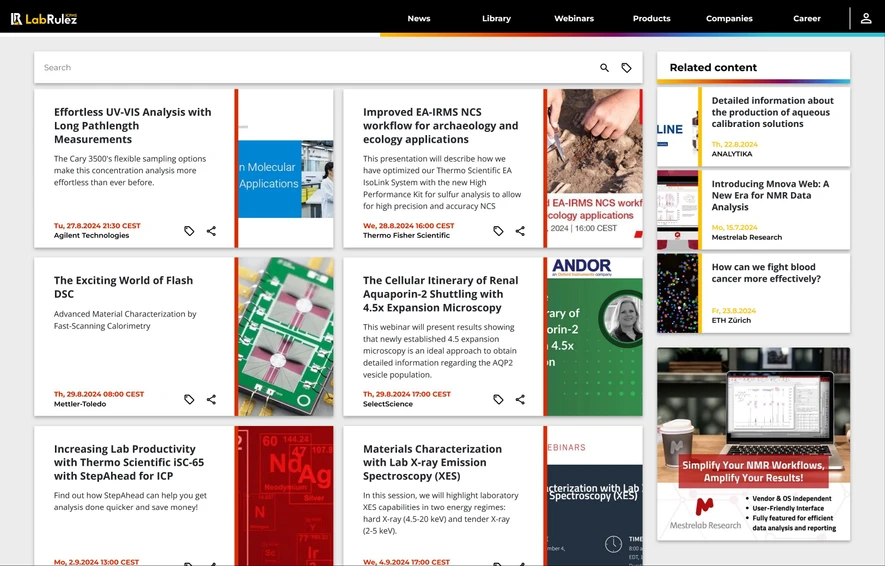
Task: Share the Exciting World of Flash DSC webinar
Action: [x=211, y=400]
